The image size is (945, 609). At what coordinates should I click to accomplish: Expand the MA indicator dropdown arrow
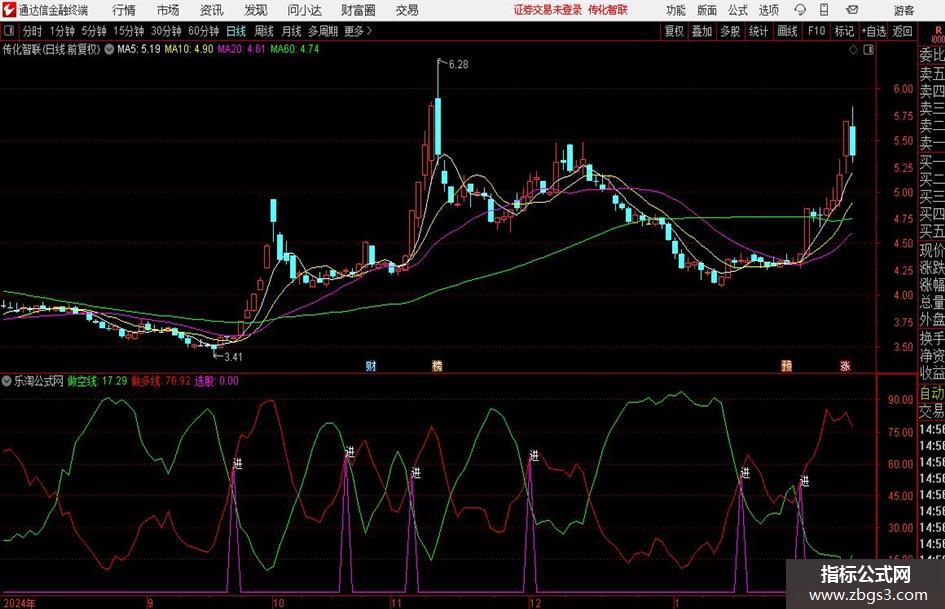click(109, 49)
